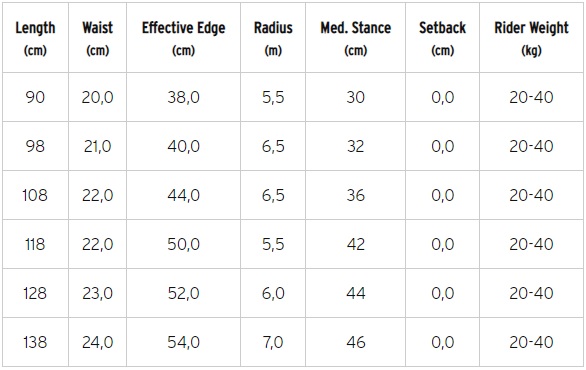Viewport: 586px width, 370px height.
Task: Select the 128 length cell
Action: (x=35, y=293)
